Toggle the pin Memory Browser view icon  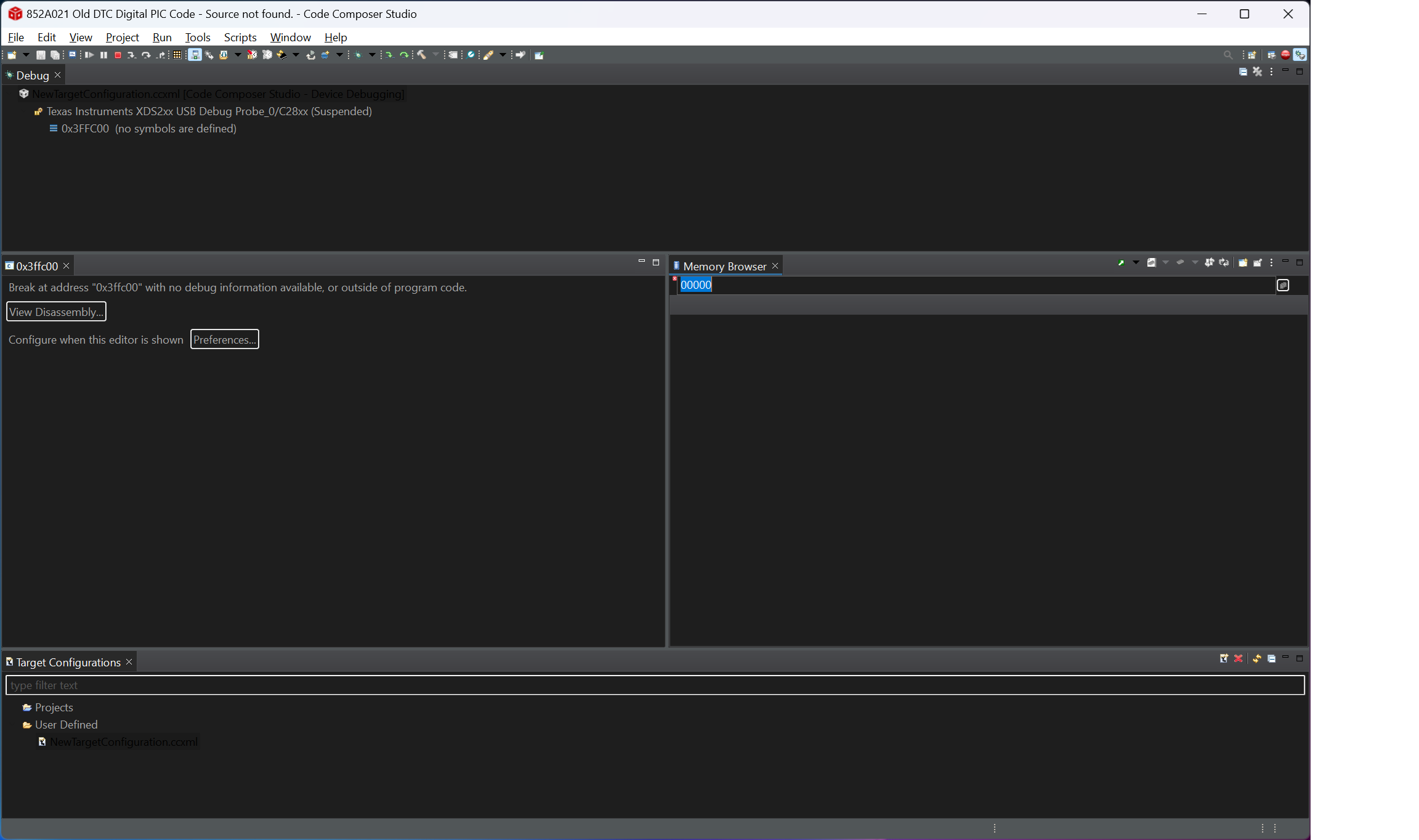(1258, 263)
